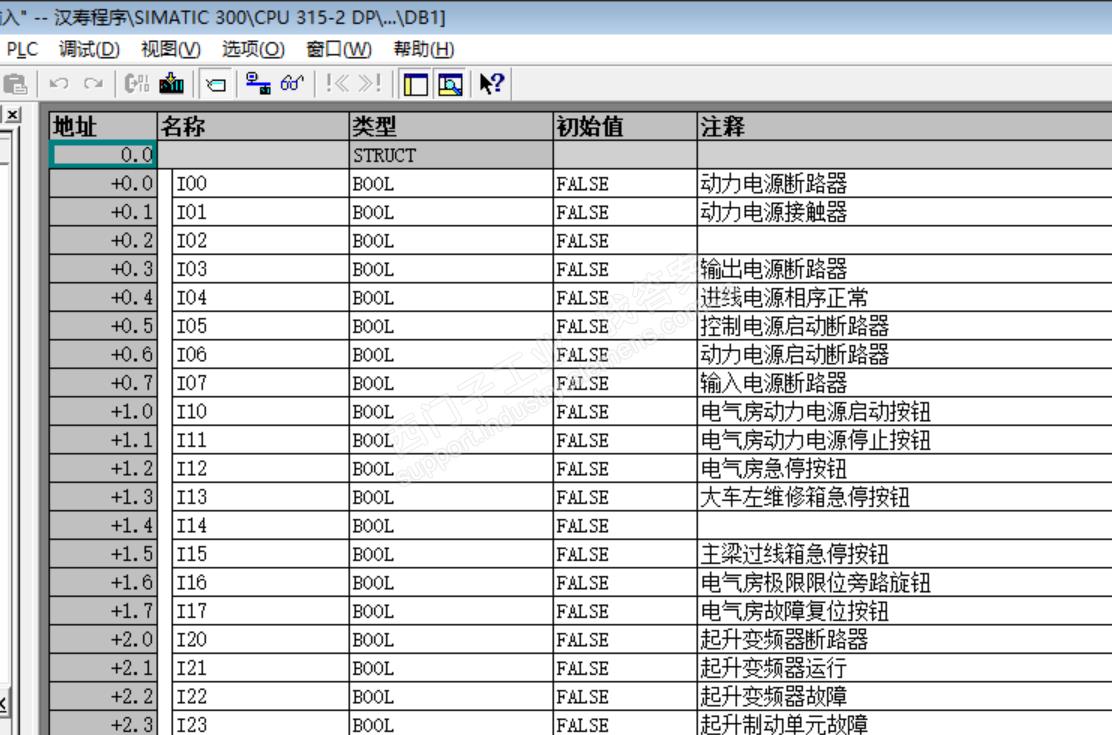Click the Download to PLC icon

point(172,84)
